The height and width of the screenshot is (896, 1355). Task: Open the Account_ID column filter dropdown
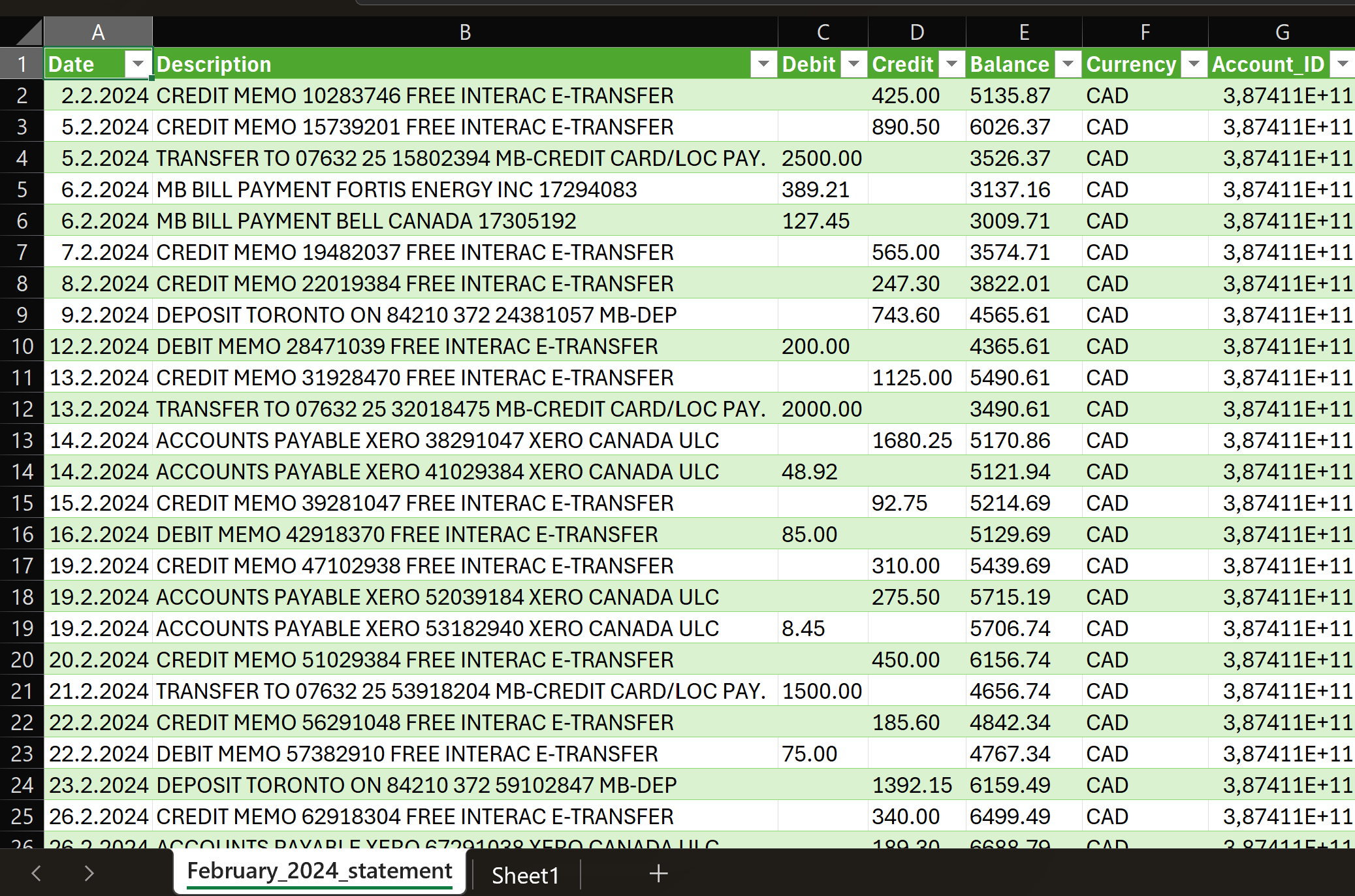coord(1343,64)
